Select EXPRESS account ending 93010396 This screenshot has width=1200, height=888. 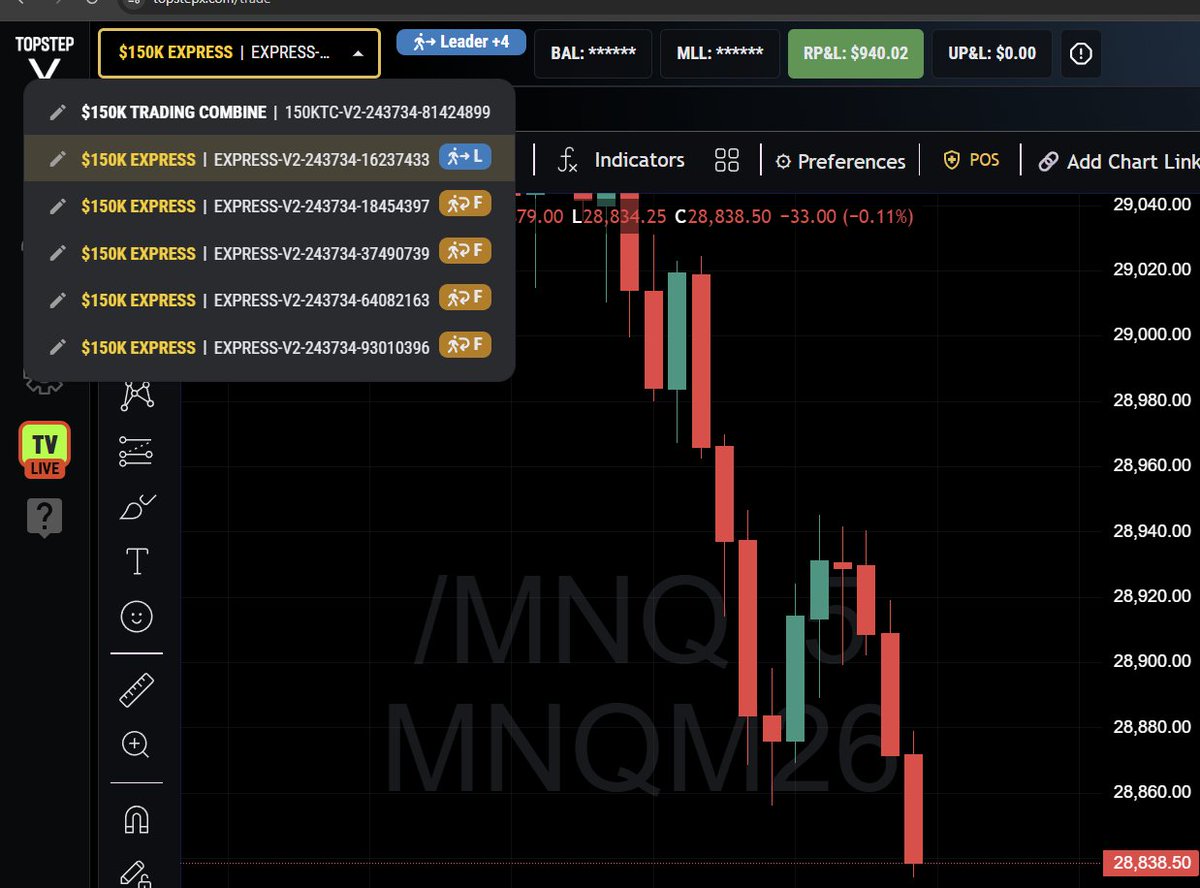(269, 347)
